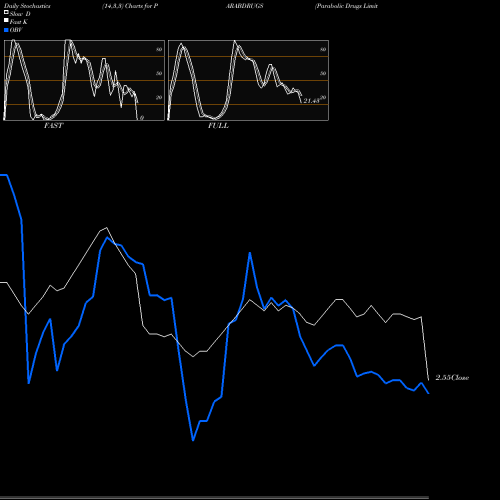This screenshot has height=500, width=500.
Task: Click the 'FAST' chart label
Action: [x=53, y=126]
